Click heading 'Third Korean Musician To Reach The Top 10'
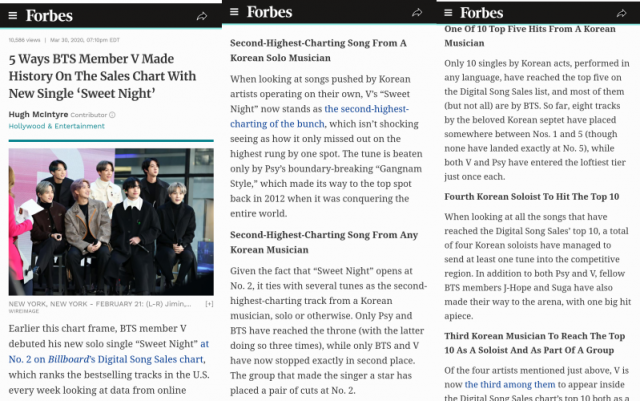This screenshot has height=401, width=640. [x=534, y=343]
